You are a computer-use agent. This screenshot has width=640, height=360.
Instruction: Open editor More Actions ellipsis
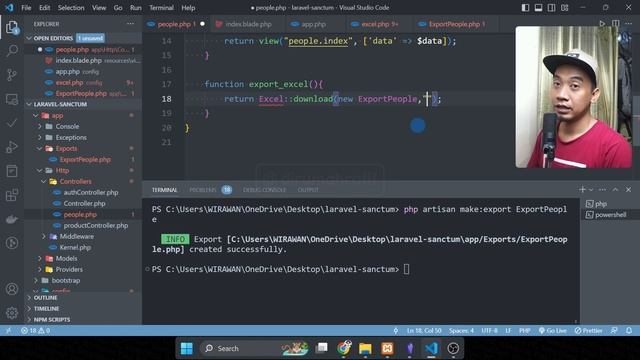pyautogui.click(x=629, y=24)
